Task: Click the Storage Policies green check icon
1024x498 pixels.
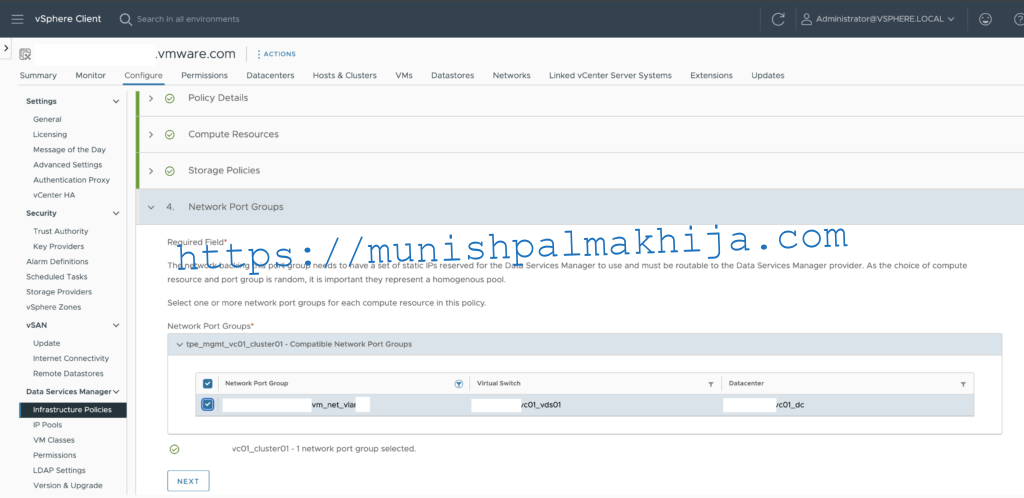Action: coord(170,171)
